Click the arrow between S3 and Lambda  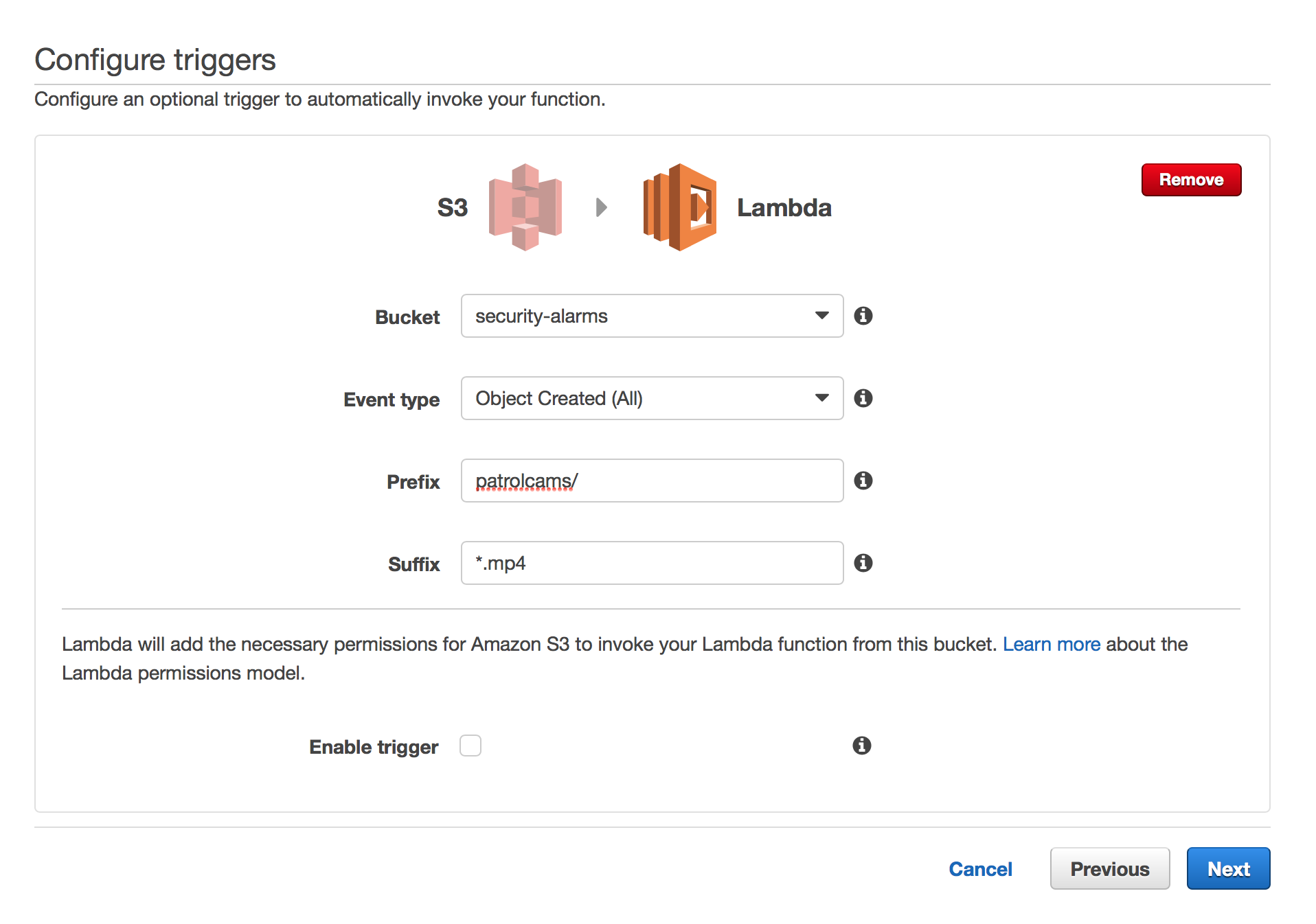(602, 207)
